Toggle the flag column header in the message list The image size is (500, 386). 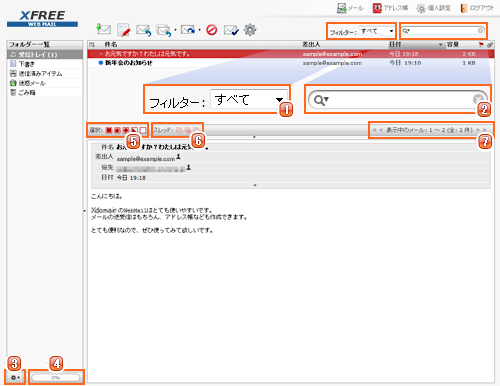tap(481, 44)
